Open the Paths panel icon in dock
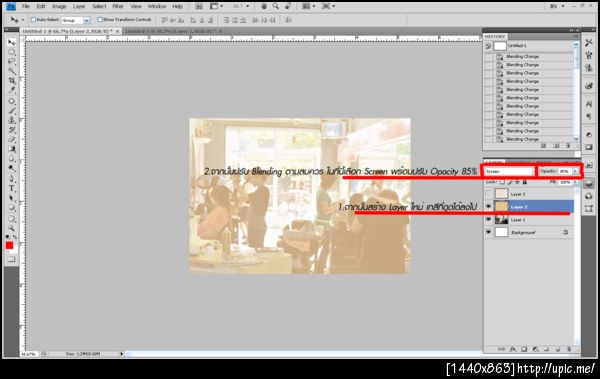Image resolution: width=600 pixels, height=379 pixels. click(589, 209)
